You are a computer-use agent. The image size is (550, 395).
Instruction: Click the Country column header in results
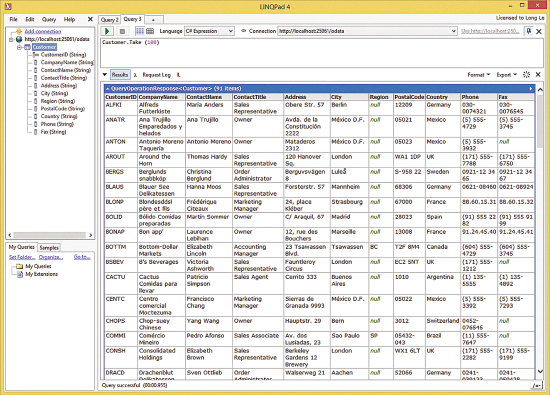tap(443, 97)
